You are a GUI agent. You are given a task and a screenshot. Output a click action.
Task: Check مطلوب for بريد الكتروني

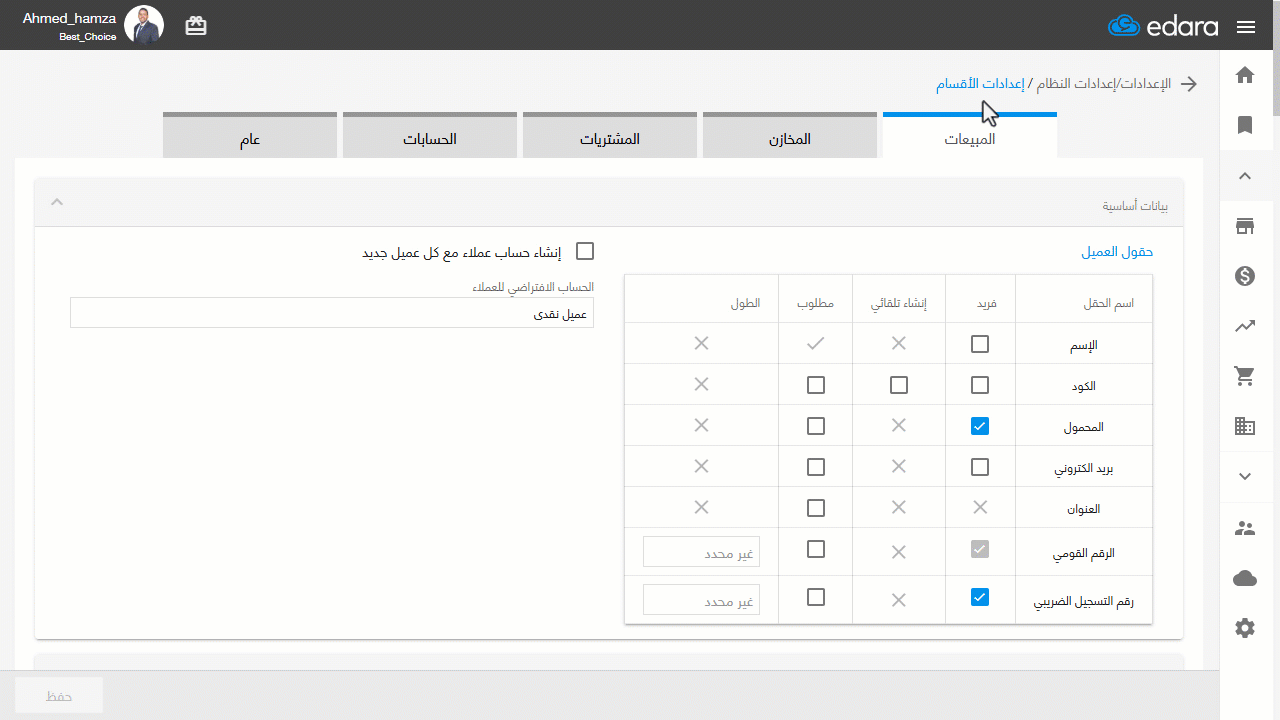(816, 467)
